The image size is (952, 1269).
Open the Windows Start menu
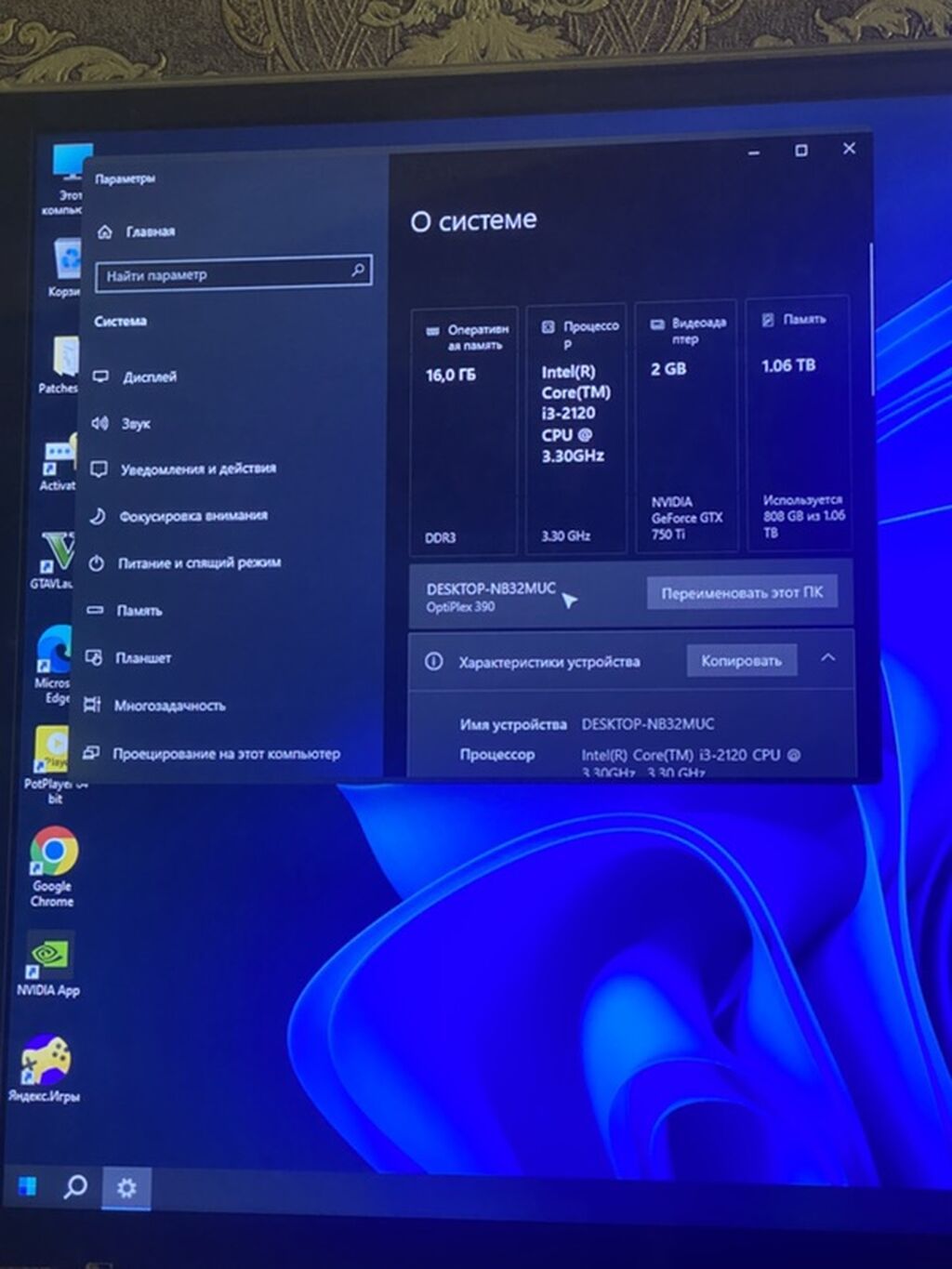pyautogui.click(x=28, y=1186)
